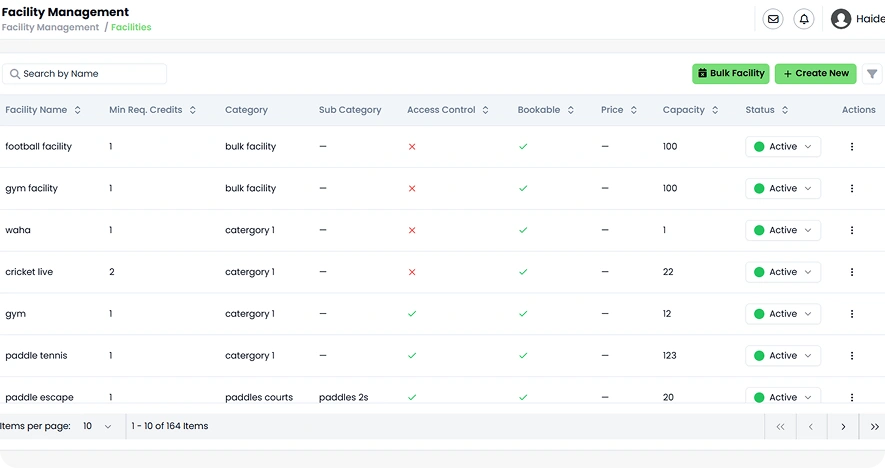885x468 pixels.
Task: Sort by Min Req. Credits column
Action: (192, 110)
